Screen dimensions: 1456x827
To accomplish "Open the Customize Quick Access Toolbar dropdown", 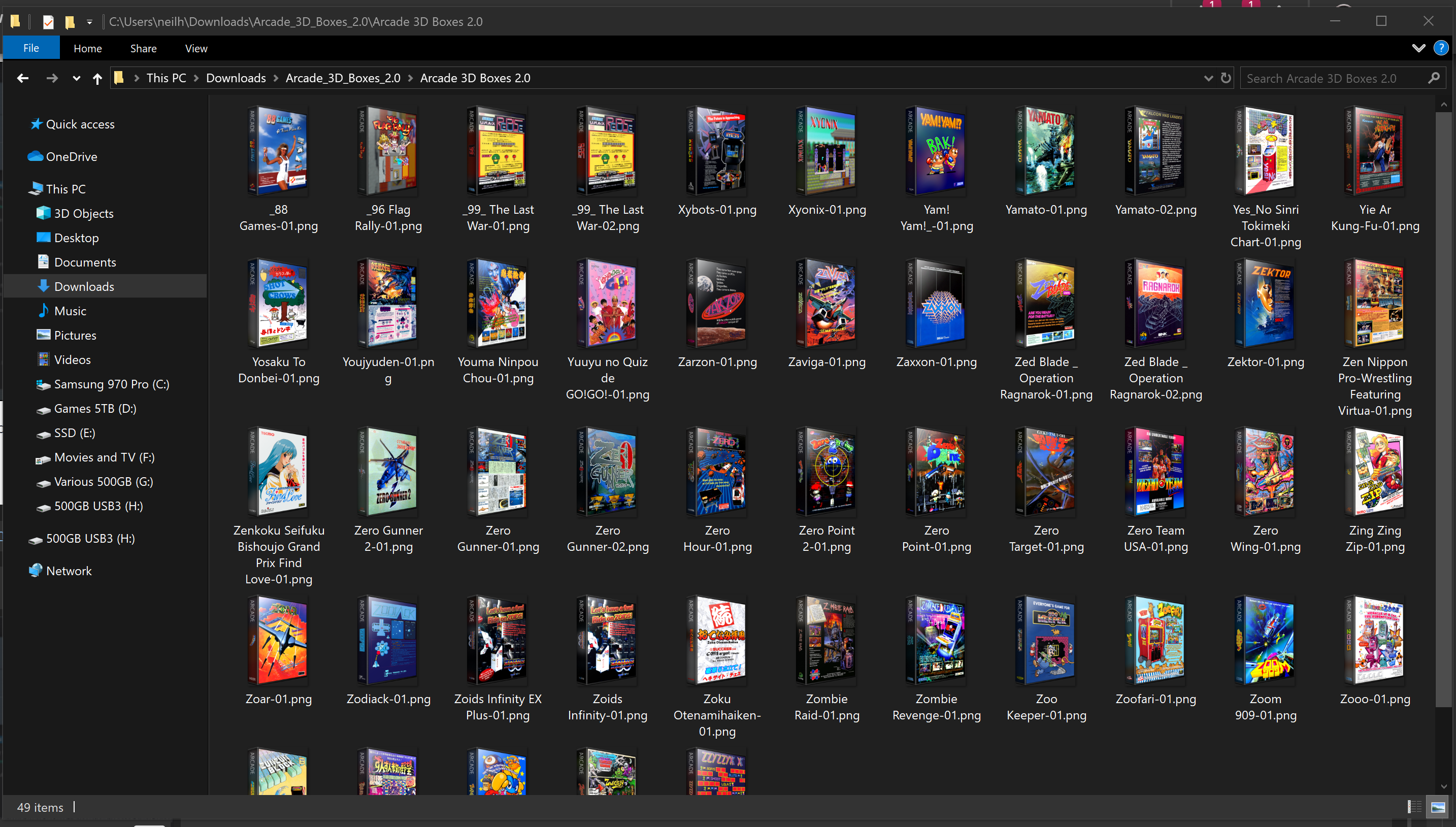I will pos(89,22).
